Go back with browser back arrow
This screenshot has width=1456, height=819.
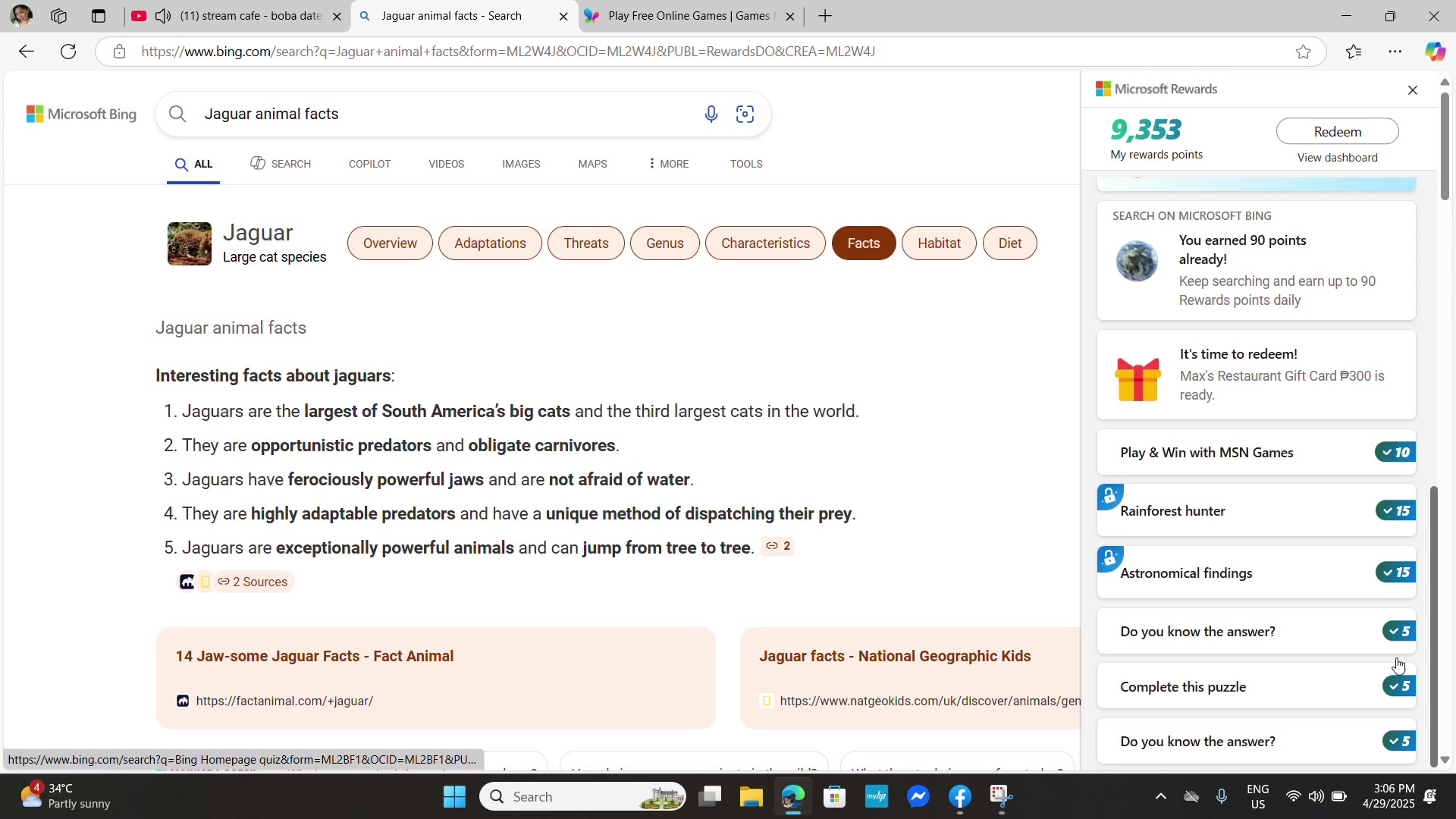[x=27, y=52]
